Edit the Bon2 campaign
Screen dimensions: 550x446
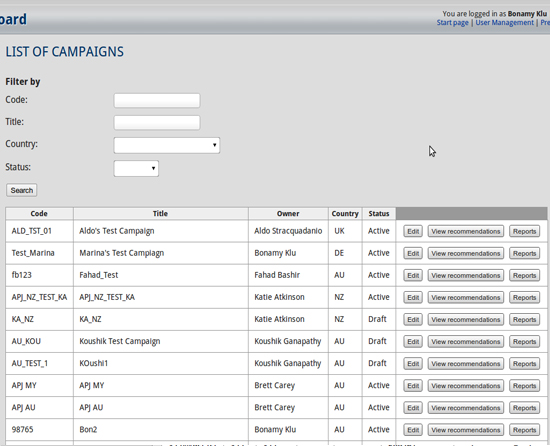point(413,430)
